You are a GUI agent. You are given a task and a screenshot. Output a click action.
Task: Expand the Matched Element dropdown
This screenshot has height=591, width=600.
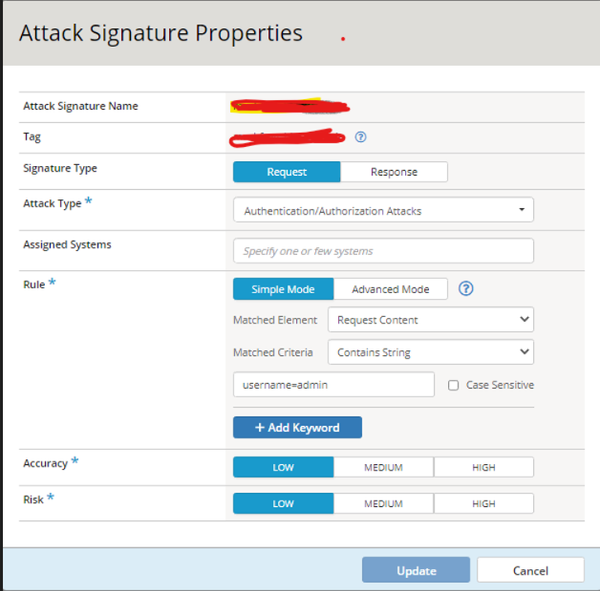click(x=430, y=320)
